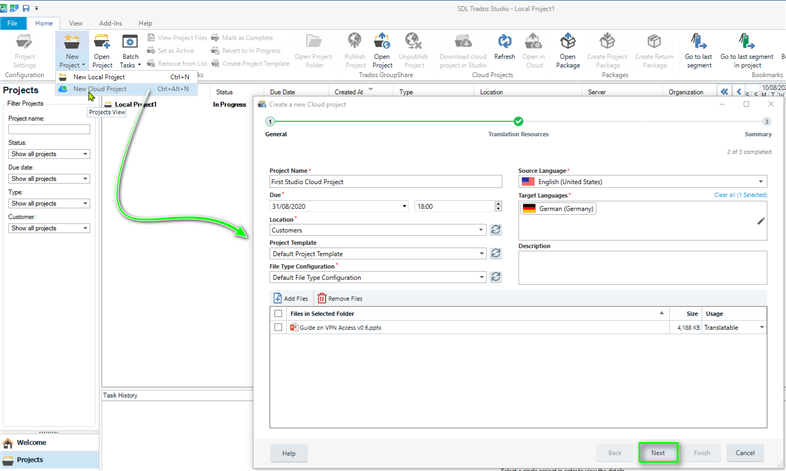Refresh the Cloud Projects list
This screenshot has height=471, width=786.
[504, 47]
